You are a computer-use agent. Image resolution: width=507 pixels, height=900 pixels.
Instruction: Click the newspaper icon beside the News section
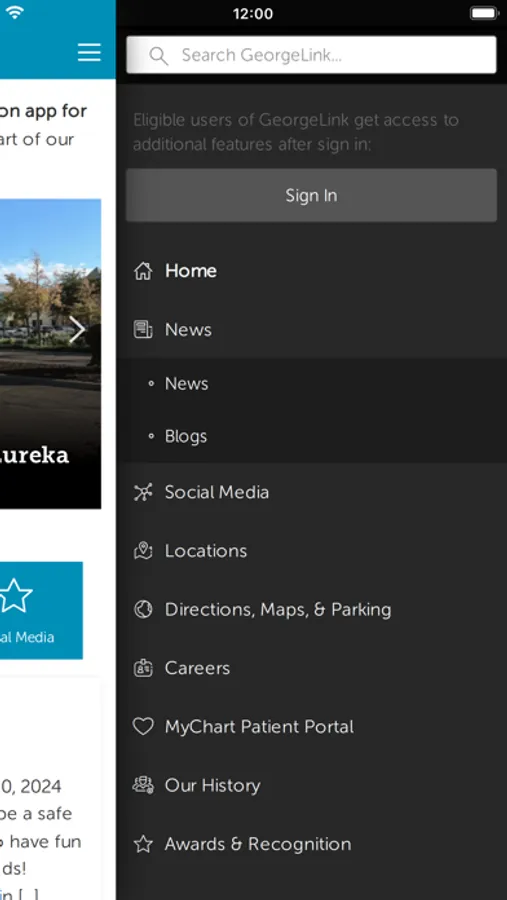[143, 329]
